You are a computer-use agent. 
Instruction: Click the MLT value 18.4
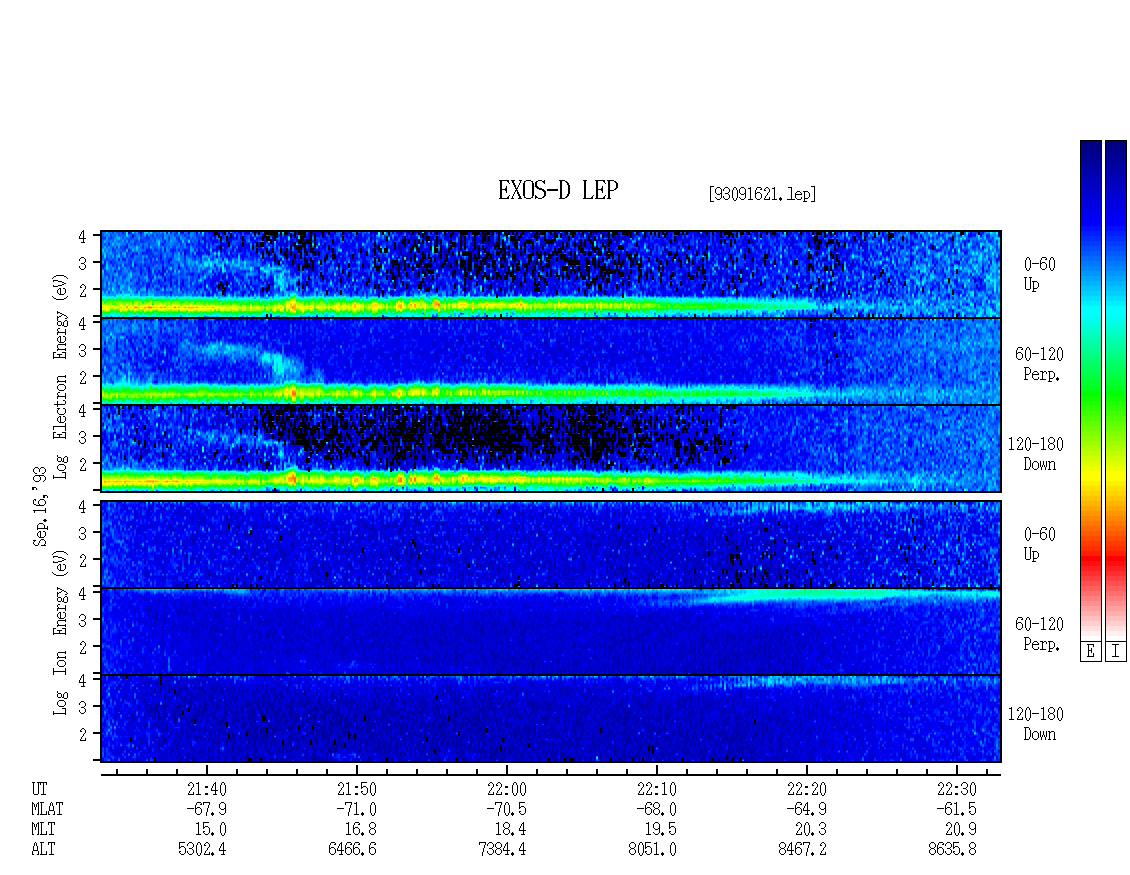pyautogui.click(x=510, y=830)
